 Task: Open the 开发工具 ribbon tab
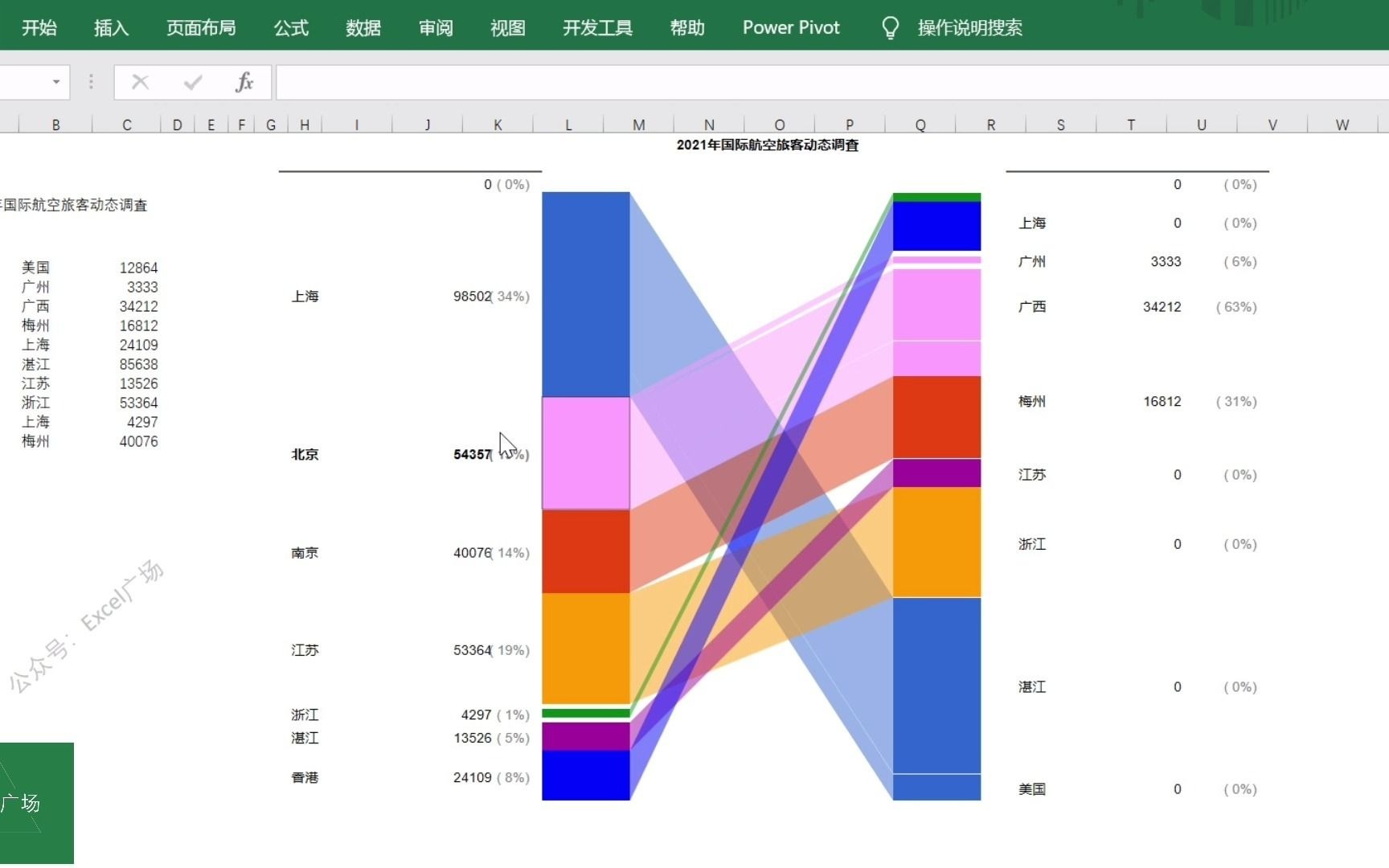596,27
